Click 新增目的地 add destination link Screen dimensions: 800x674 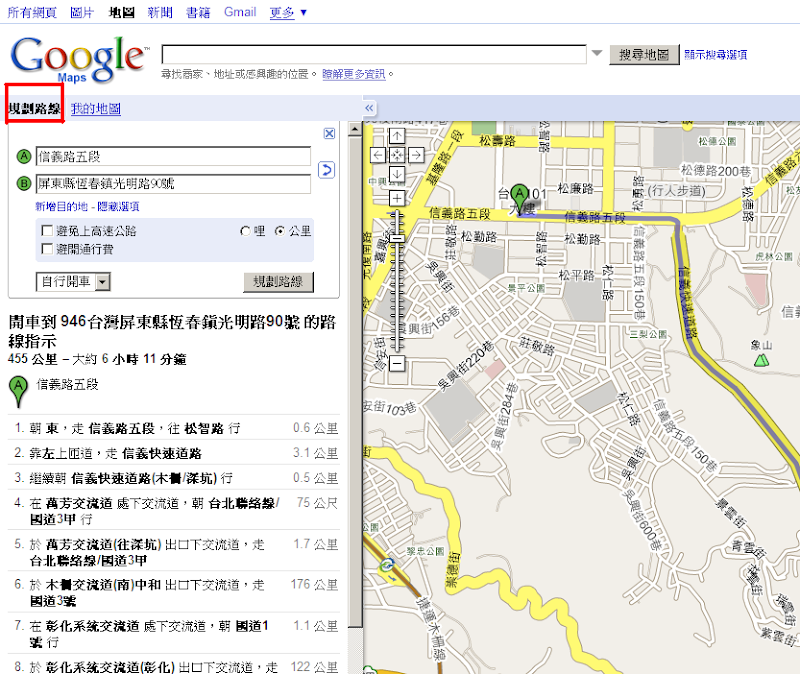[61, 206]
